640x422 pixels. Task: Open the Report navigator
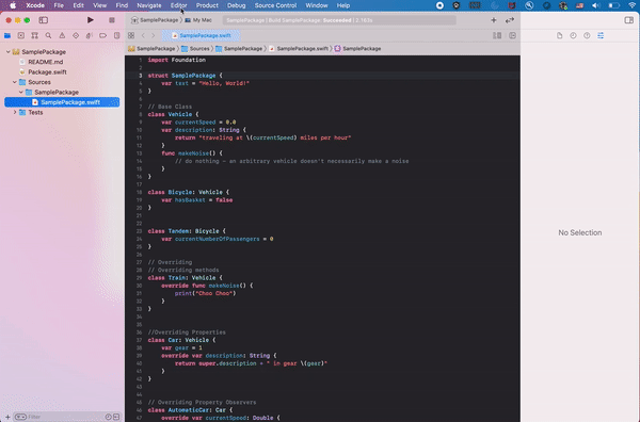[x=117, y=36]
